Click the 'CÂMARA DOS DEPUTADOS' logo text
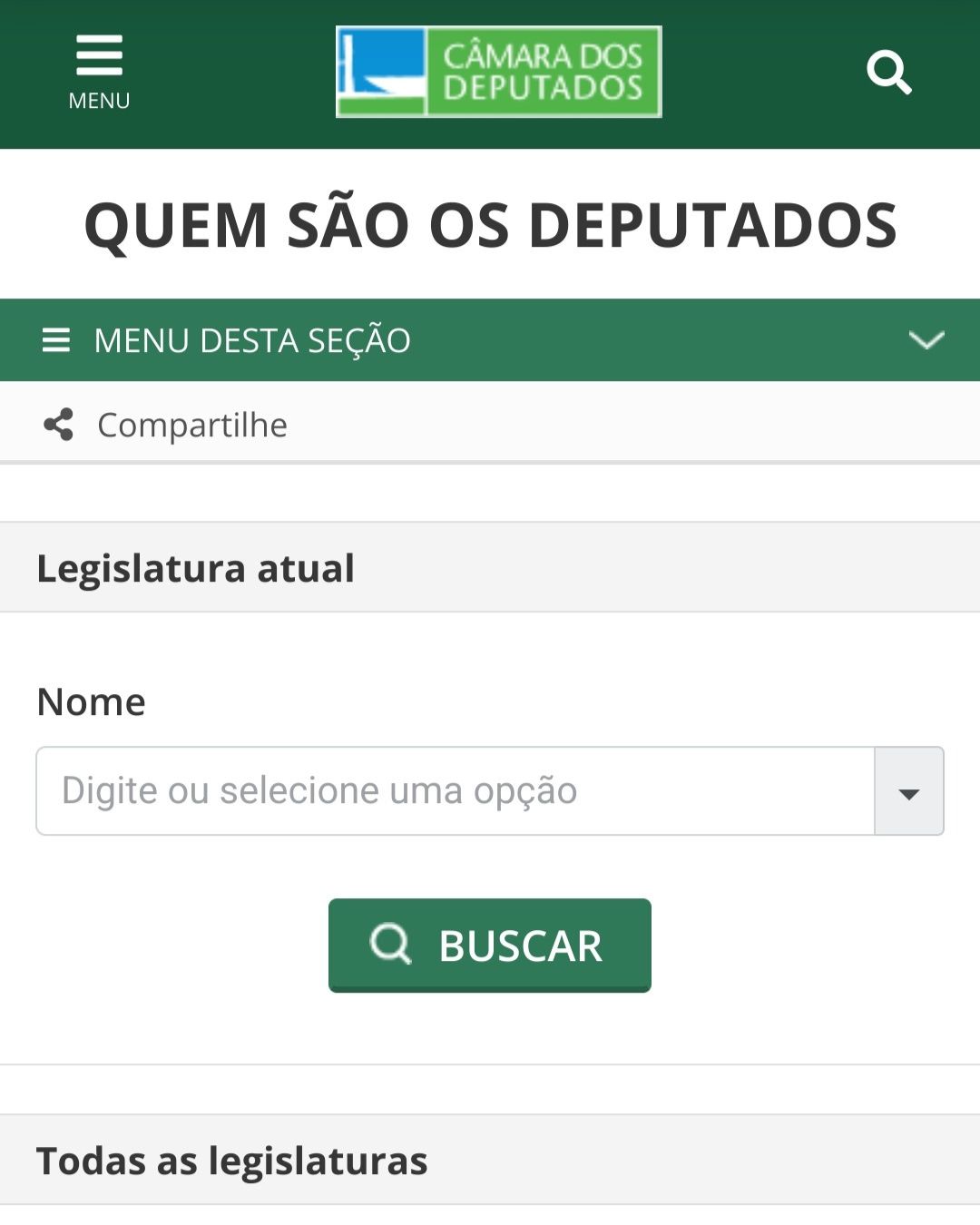The image size is (980, 1225). (x=543, y=72)
